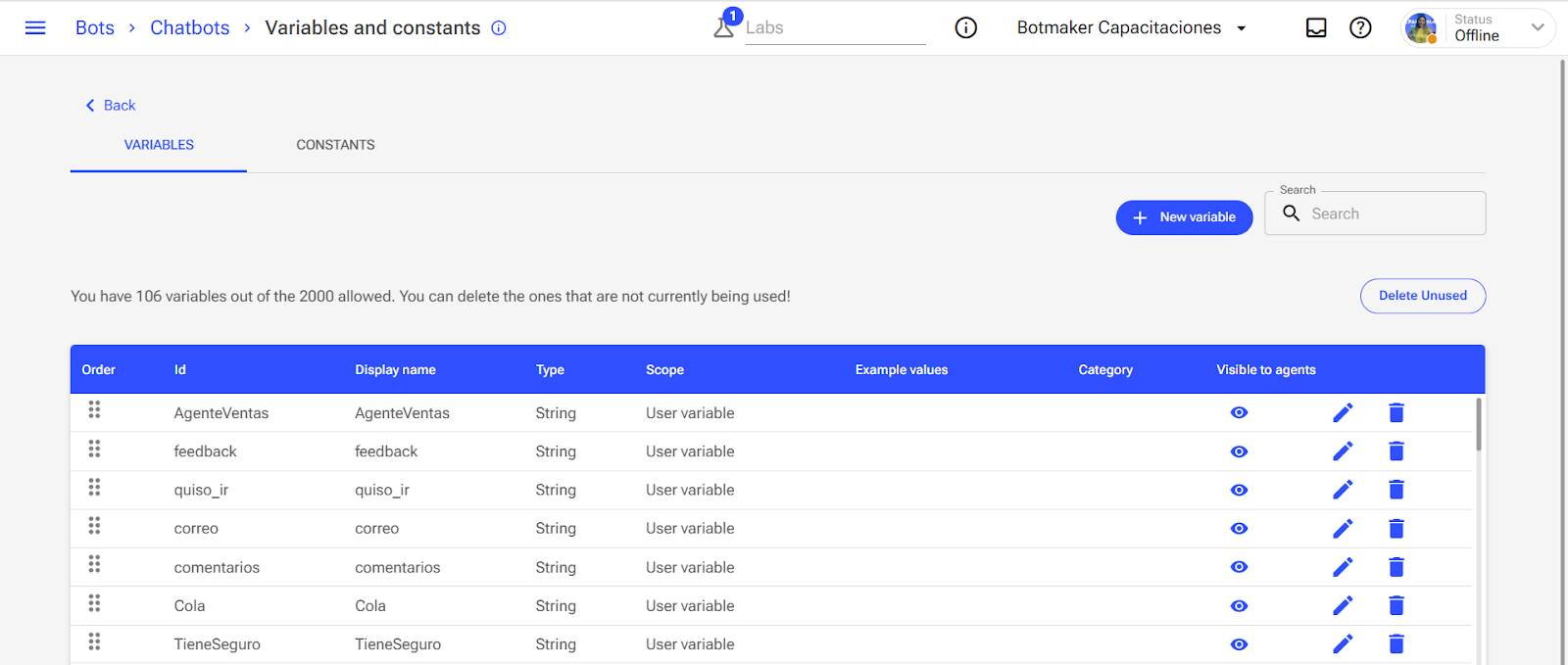Click the Display name column header
Screen dimensions: 1568x665
click(395, 369)
